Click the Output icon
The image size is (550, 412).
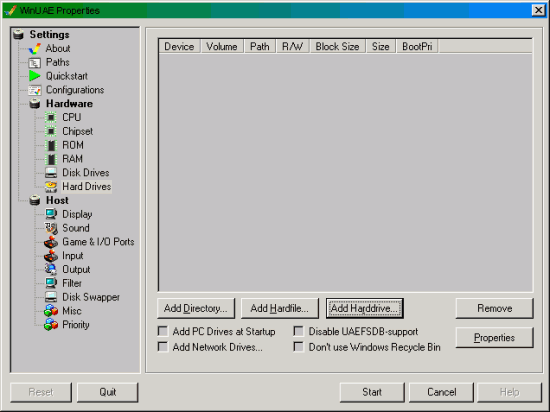[51, 269]
